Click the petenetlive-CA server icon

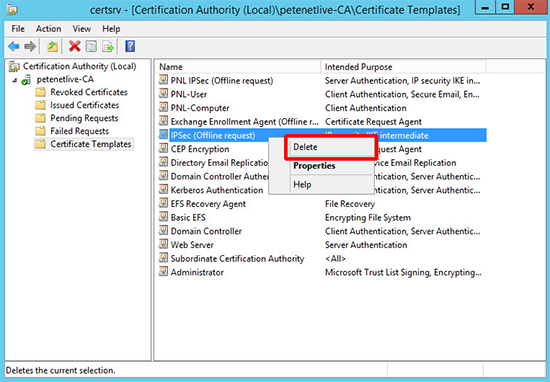tap(26, 80)
